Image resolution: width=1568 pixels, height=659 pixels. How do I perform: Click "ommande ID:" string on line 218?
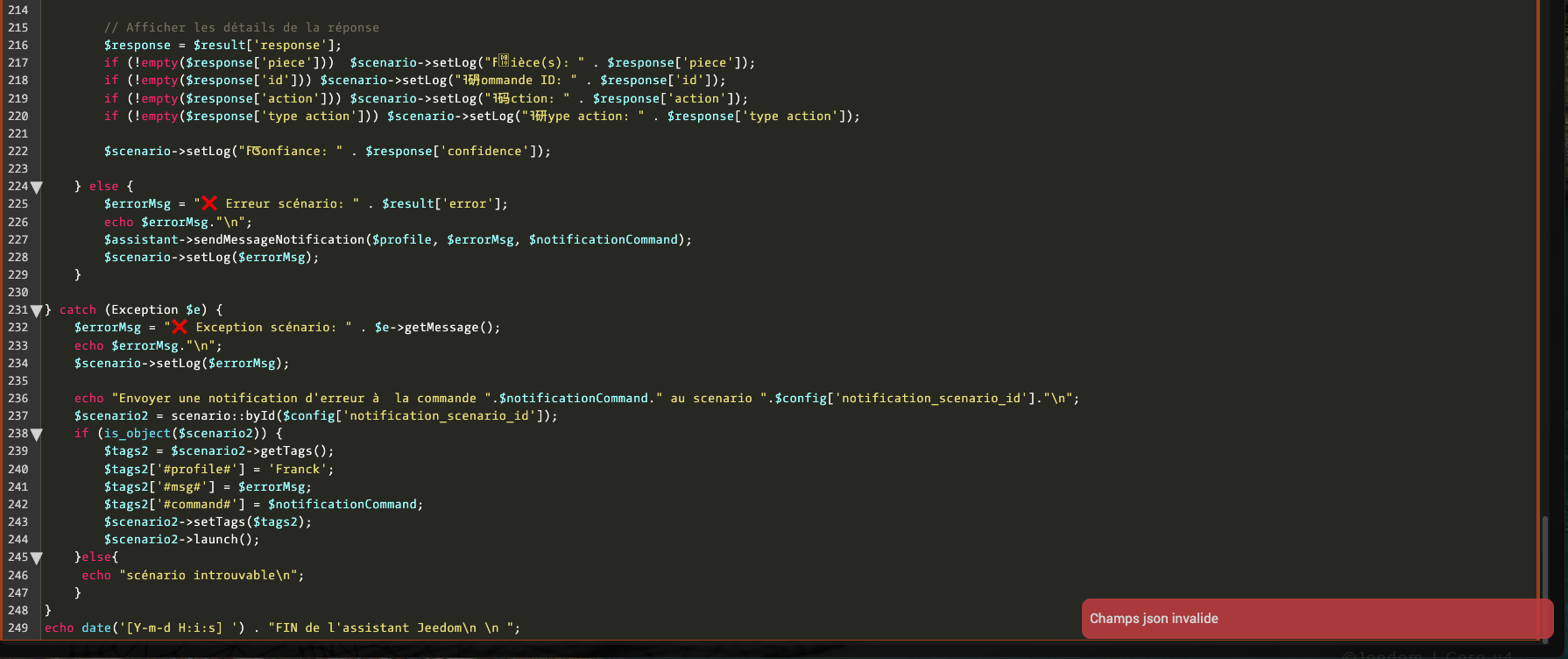click(520, 80)
